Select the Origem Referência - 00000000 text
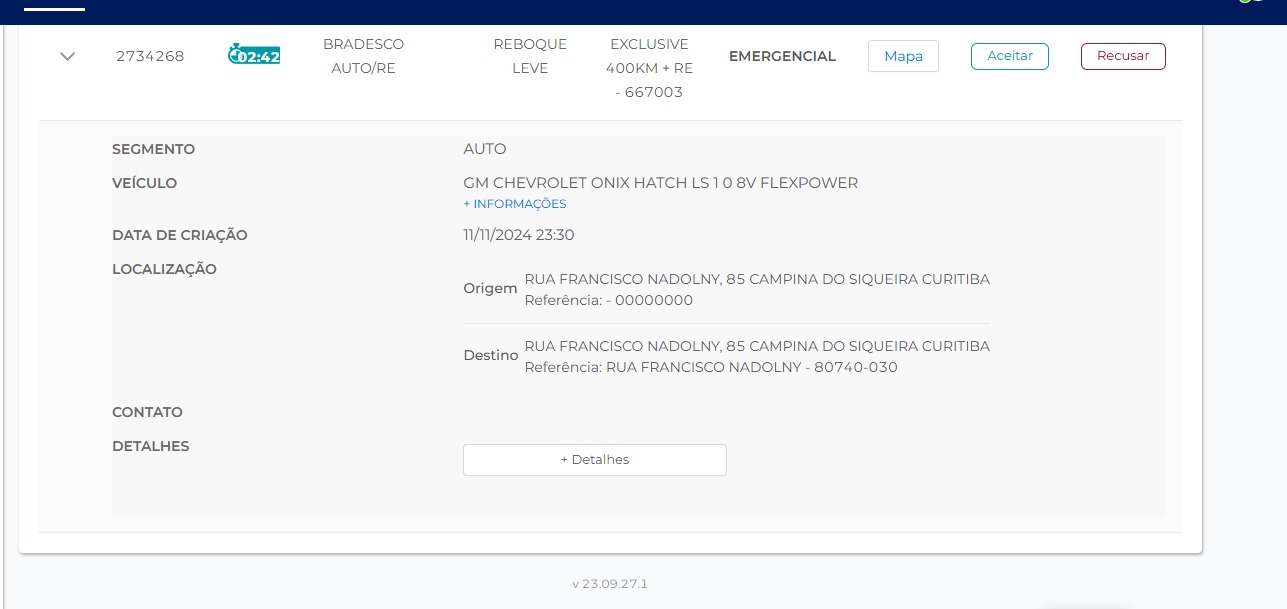Image resolution: width=1287 pixels, height=609 pixels. (x=609, y=300)
